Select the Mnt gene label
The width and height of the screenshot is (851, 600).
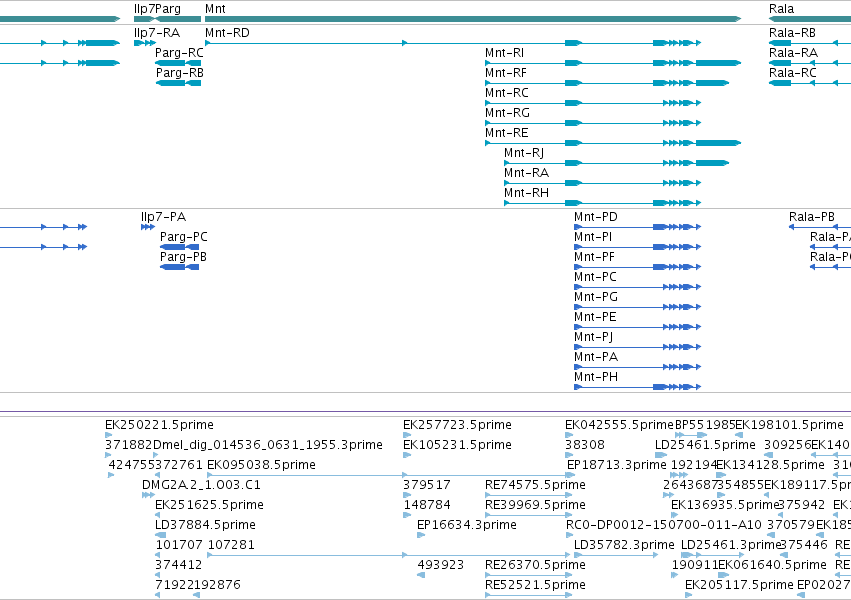[215, 9]
